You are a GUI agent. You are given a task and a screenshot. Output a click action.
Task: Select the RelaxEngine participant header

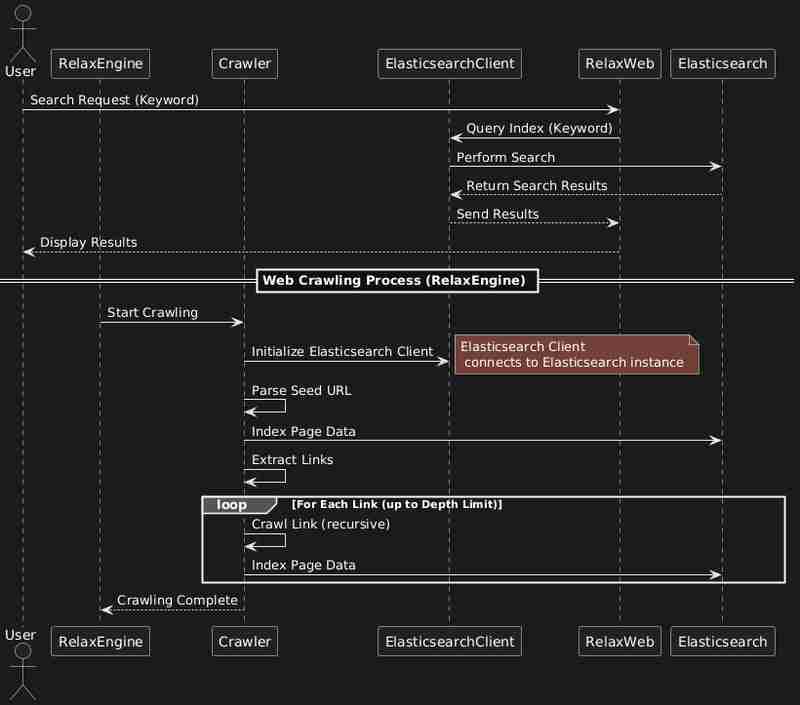click(100, 63)
